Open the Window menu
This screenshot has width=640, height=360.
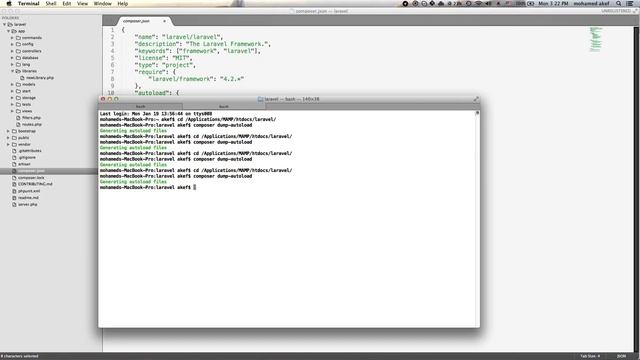[x=102, y=4]
